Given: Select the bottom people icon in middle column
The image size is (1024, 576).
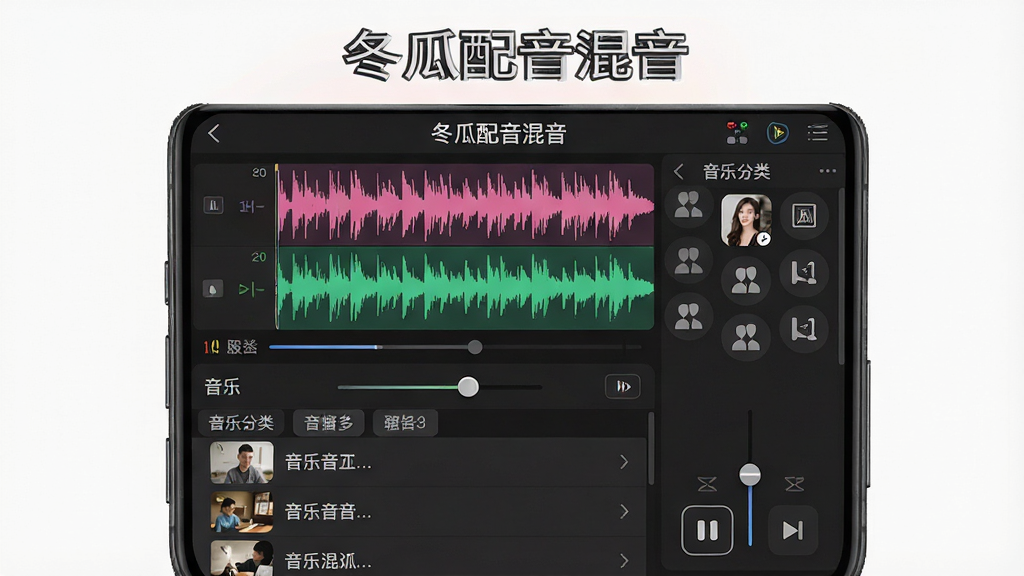Looking at the screenshot, I should tap(746, 337).
